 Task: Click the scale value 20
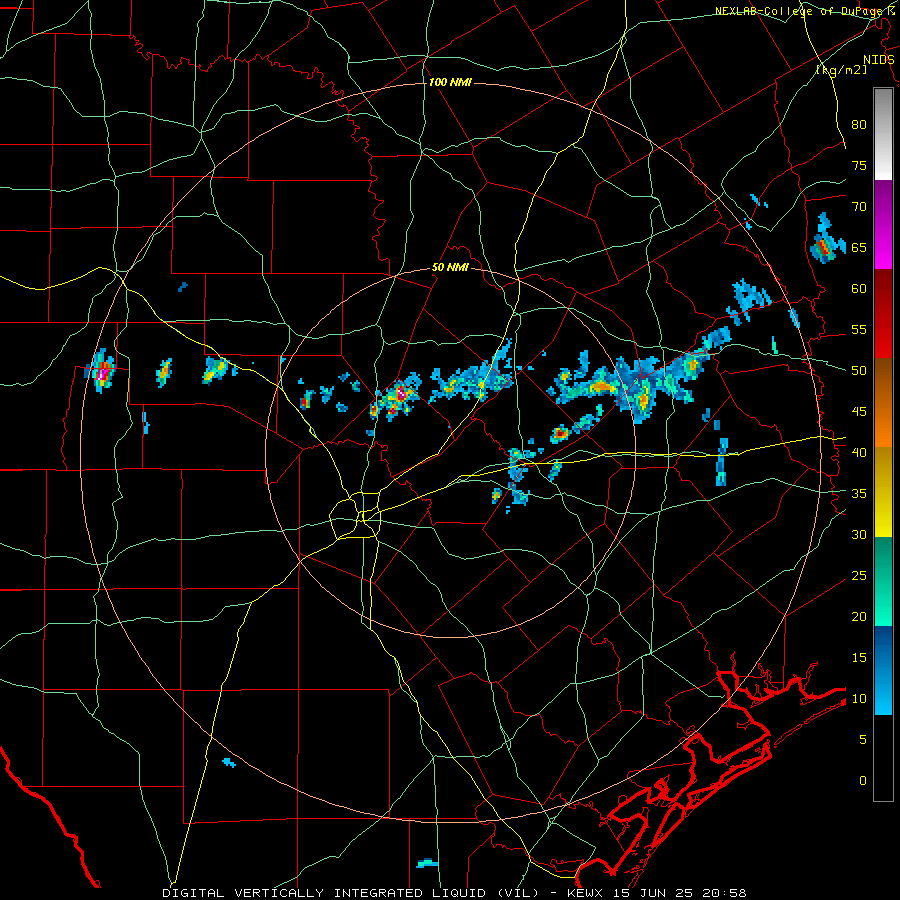[x=859, y=616]
